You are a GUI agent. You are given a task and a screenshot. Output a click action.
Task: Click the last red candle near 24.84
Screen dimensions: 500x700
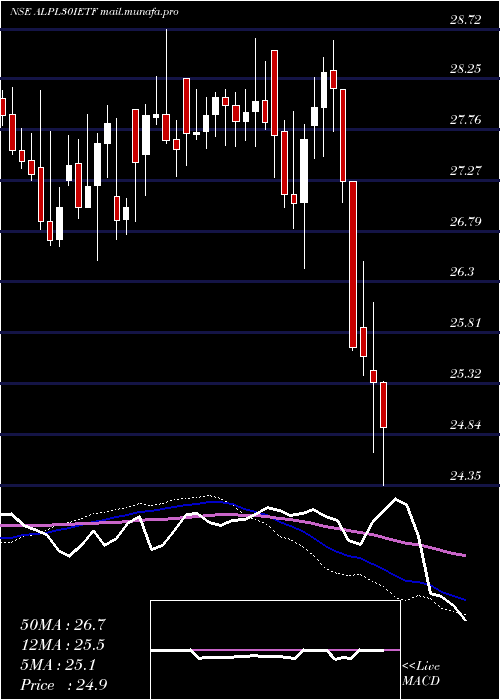(x=383, y=405)
